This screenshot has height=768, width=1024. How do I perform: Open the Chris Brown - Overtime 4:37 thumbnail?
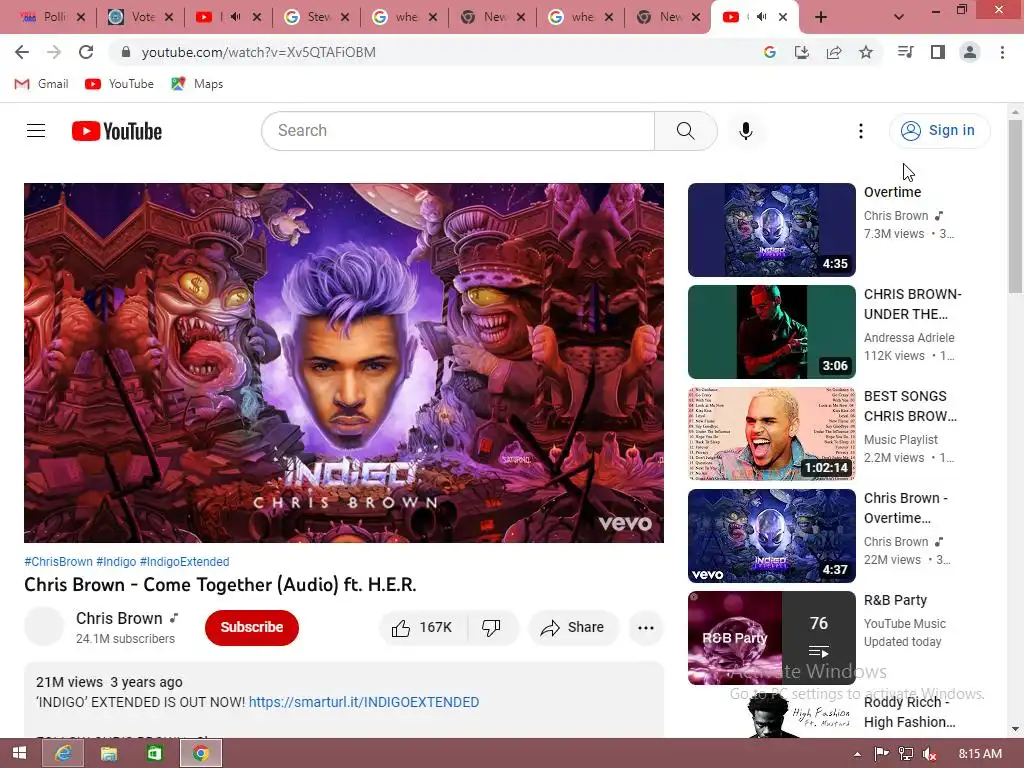point(771,536)
